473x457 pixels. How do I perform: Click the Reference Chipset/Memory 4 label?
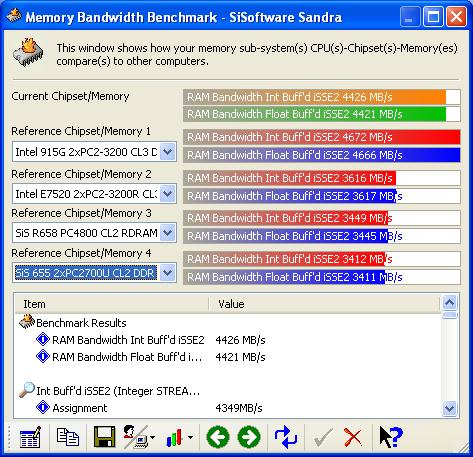click(x=81, y=253)
